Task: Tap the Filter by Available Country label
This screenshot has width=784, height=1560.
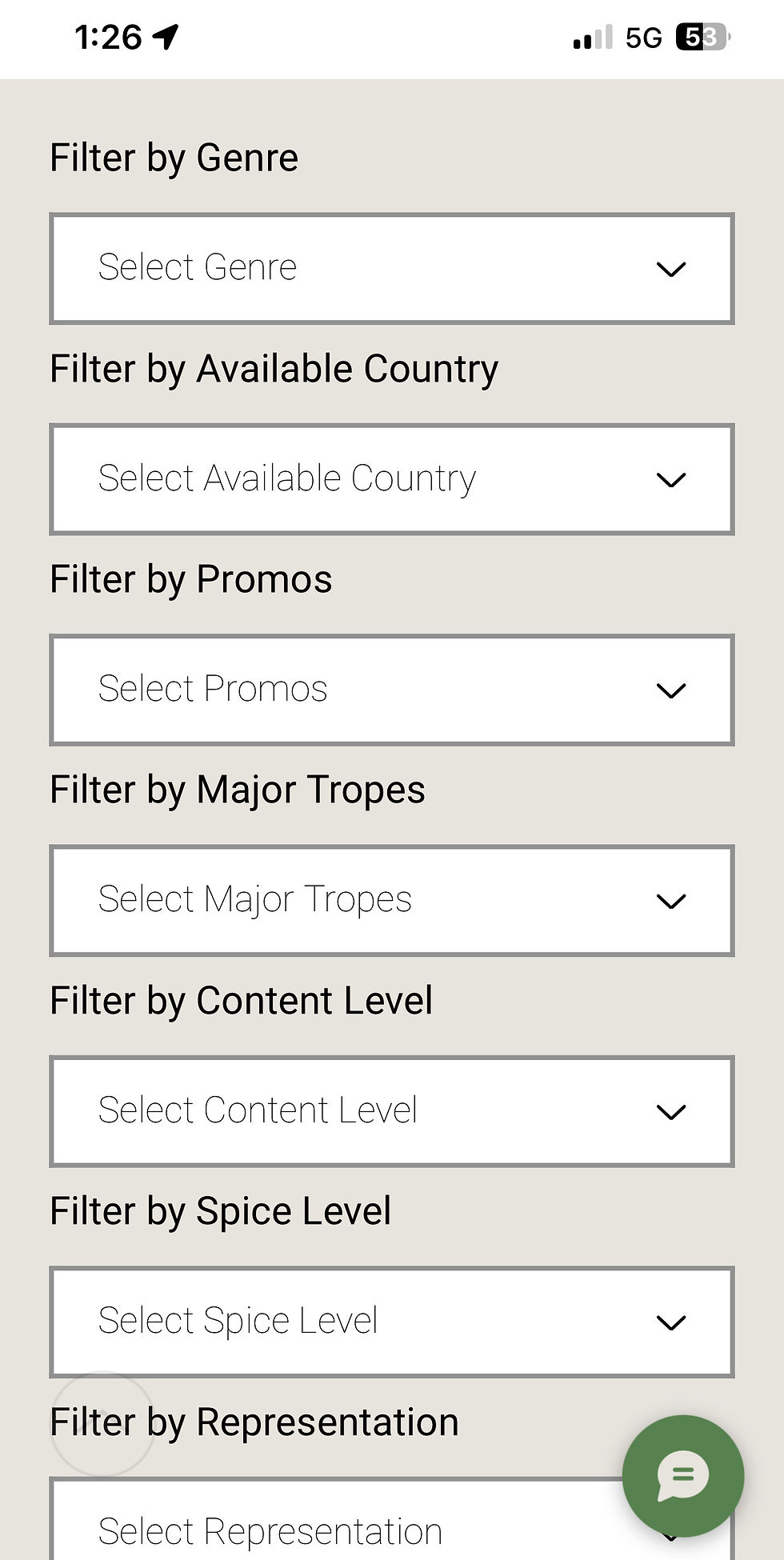Action: pos(274,370)
